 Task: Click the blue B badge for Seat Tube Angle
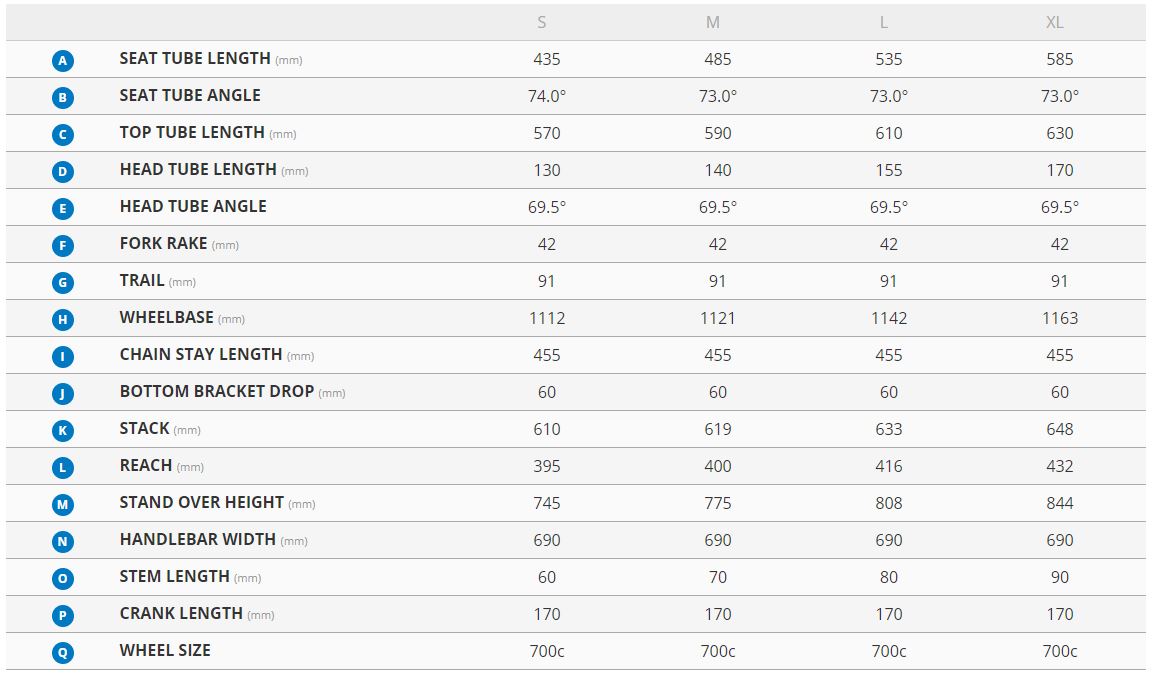coord(63,98)
